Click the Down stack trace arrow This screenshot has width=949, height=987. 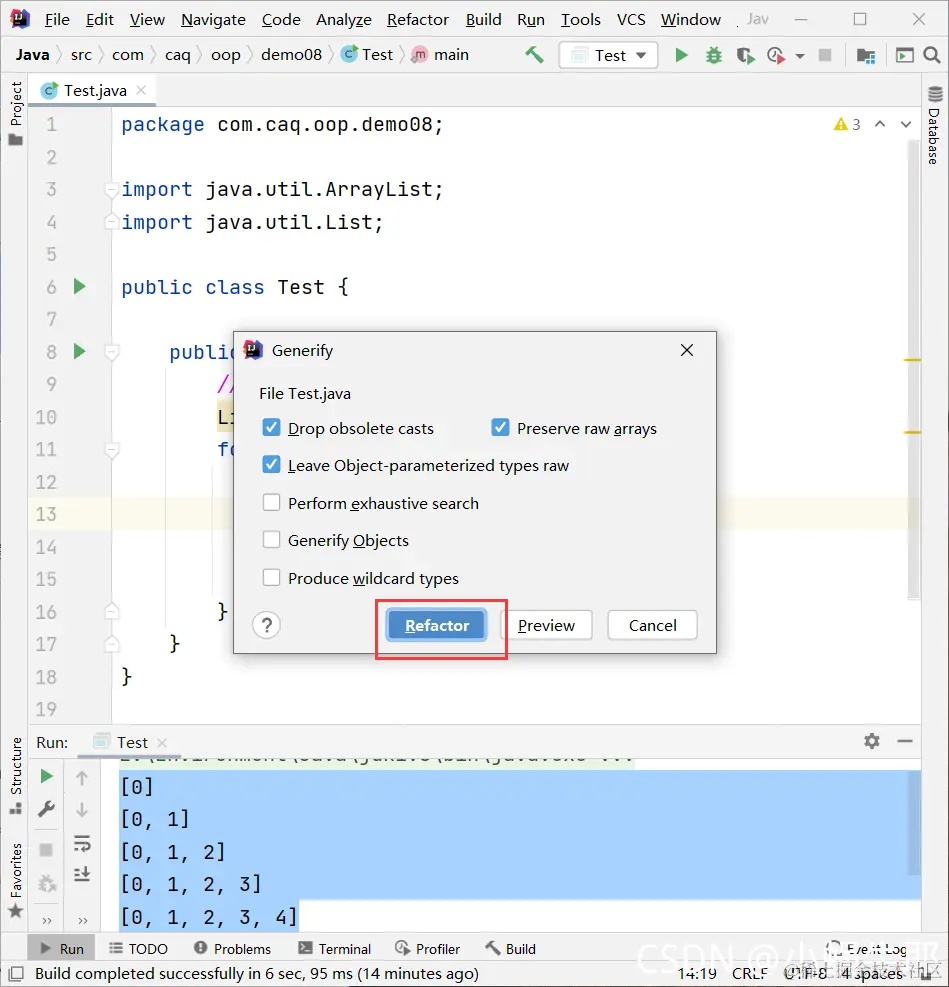[82, 809]
